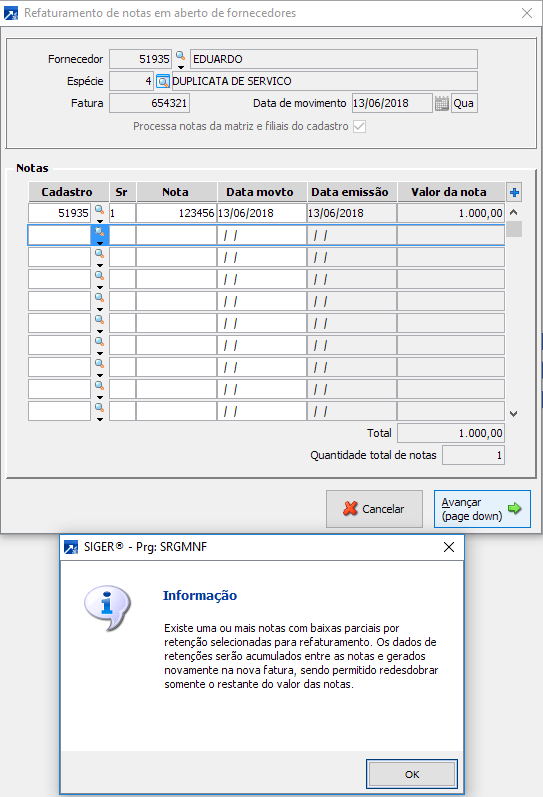Viewport: 543px width, 797px height.
Task: Click the highlighted magnifier in the second notes row
Action: [x=100, y=232]
